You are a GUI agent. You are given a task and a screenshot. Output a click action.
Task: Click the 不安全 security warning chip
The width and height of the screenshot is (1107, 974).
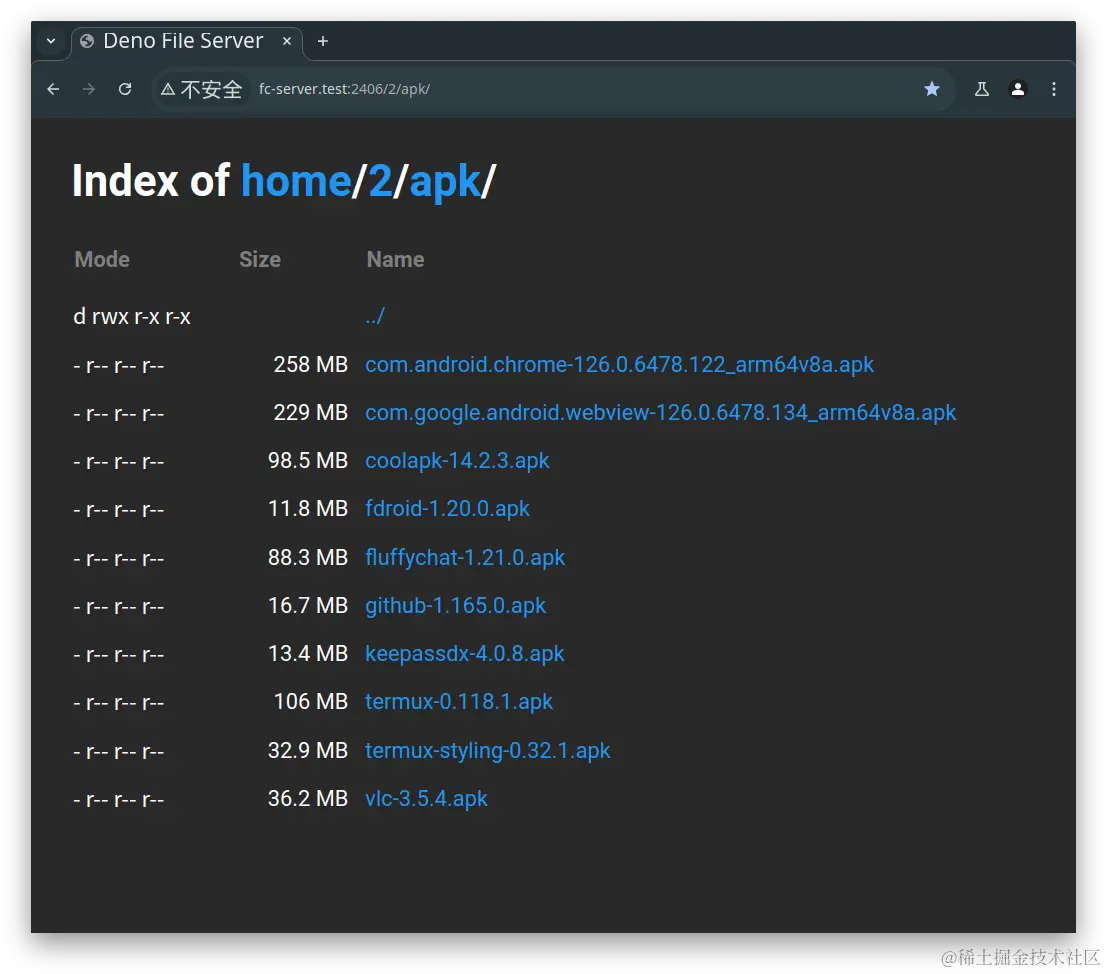click(202, 89)
